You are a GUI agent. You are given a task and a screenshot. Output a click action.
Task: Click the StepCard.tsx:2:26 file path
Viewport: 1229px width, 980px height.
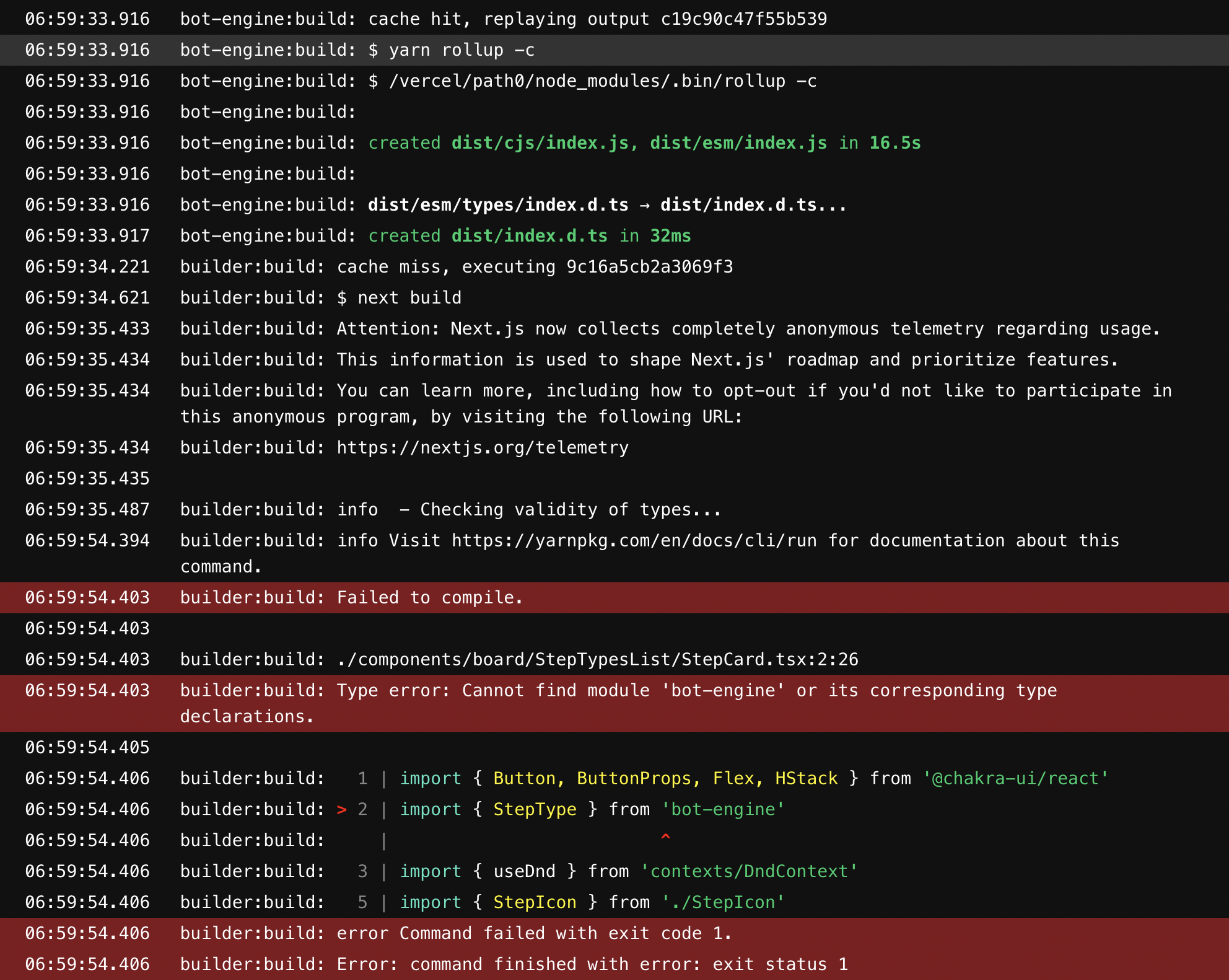[x=597, y=660]
